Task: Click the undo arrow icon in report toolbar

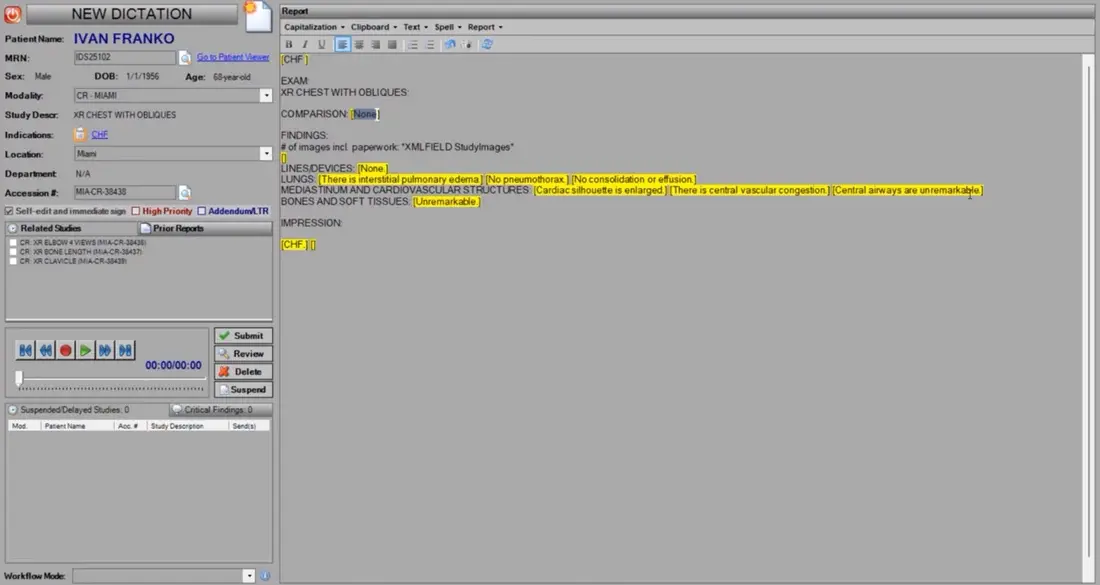Action: (x=450, y=44)
